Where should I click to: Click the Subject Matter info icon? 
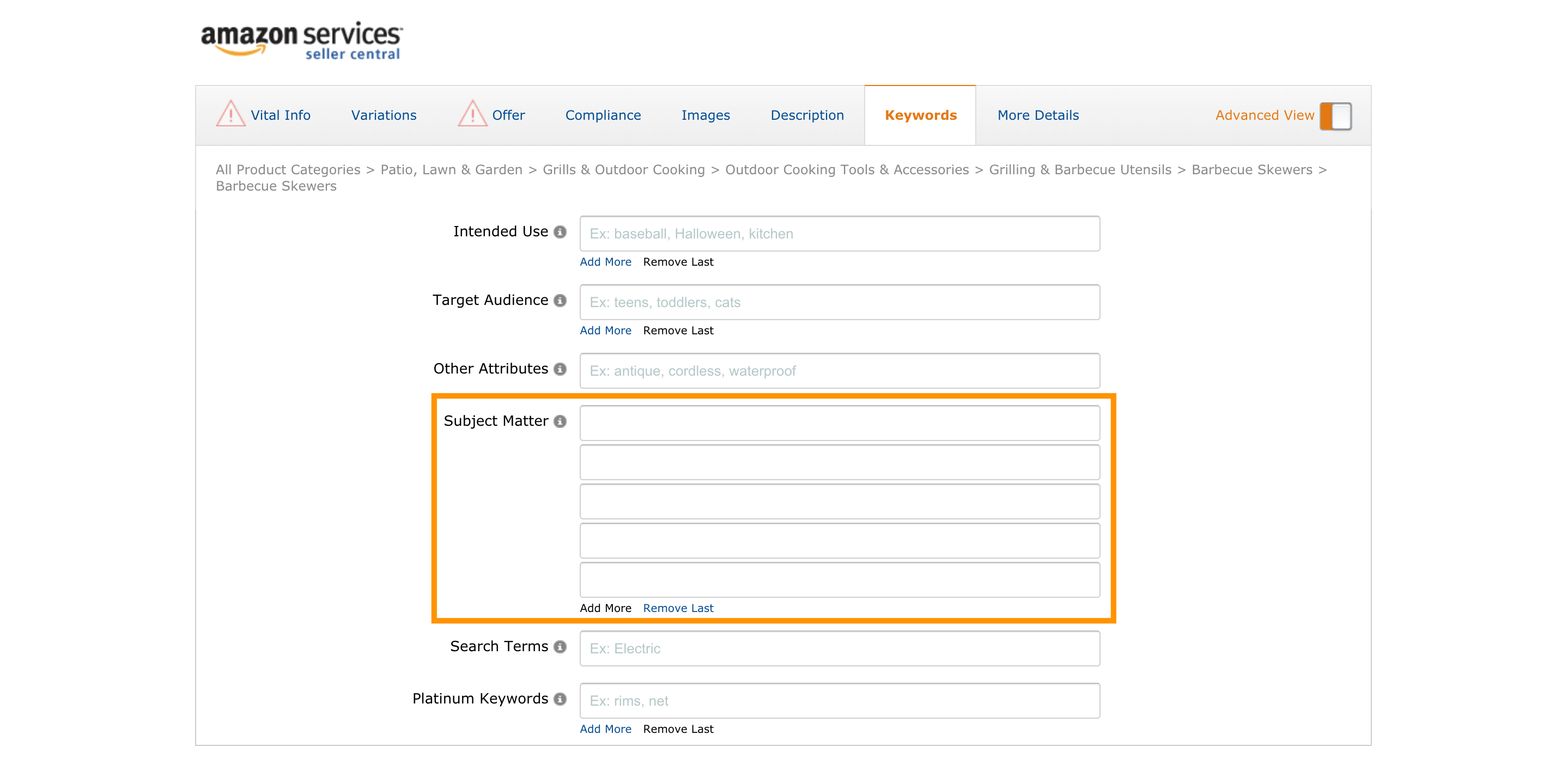560,421
